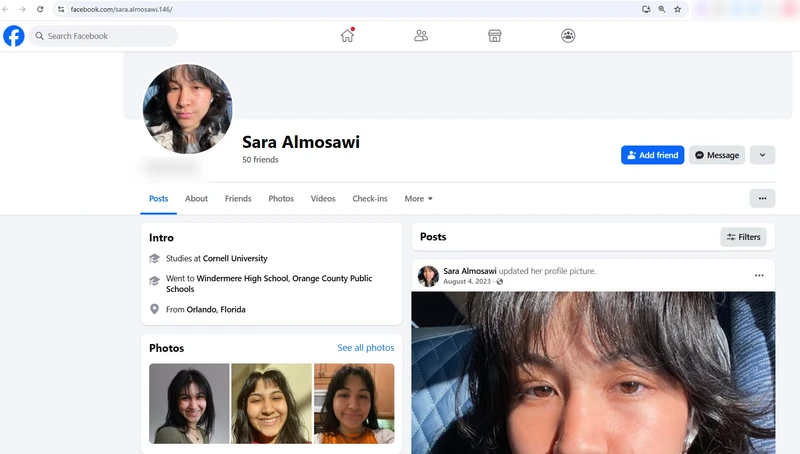Open the profile tab bar three-dot menu
Screen dimensions: 800x454
(x=762, y=199)
